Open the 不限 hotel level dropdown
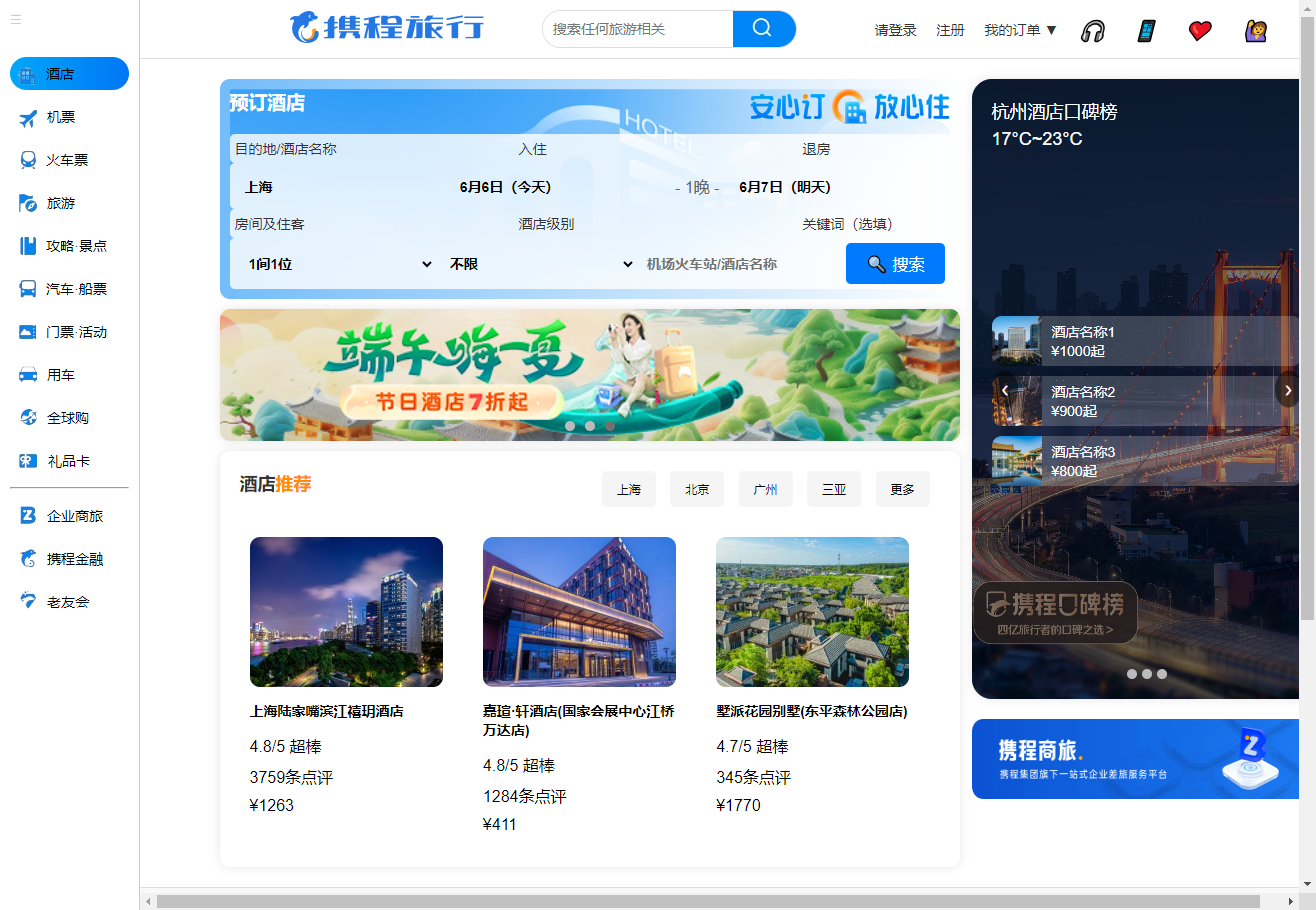This screenshot has height=910, width=1316. 540,264
